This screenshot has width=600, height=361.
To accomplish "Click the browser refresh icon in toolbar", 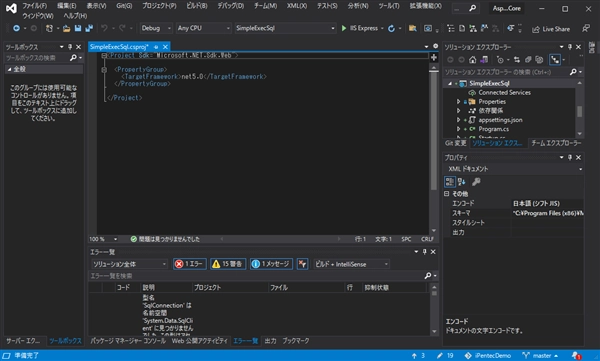I will (391, 28).
